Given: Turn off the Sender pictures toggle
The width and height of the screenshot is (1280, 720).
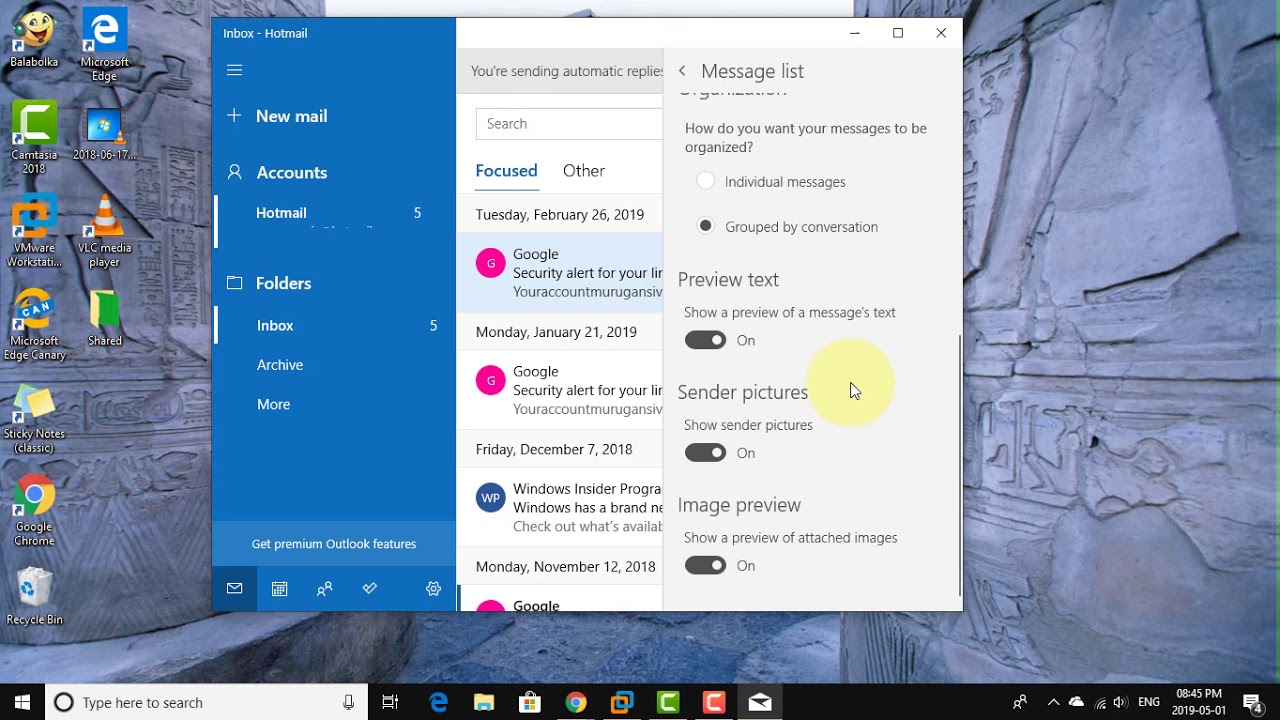Looking at the screenshot, I should [x=706, y=453].
